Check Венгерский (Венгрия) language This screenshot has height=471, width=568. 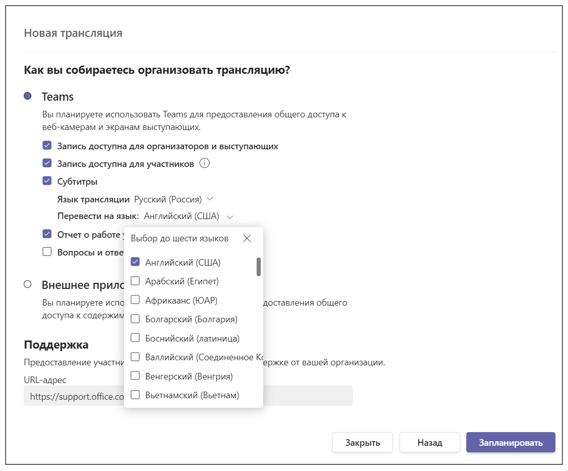click(x=135, y=376)
